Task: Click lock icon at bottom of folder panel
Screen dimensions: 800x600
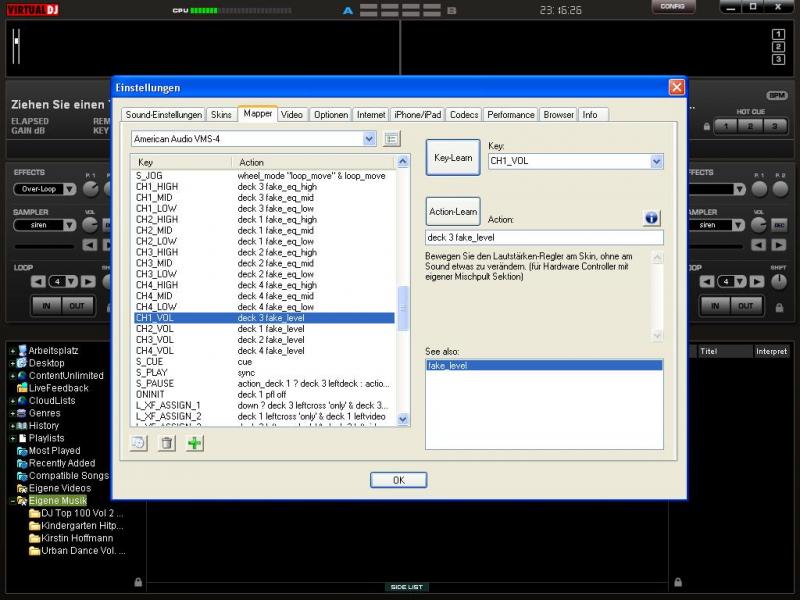Action: click(x=138, y=581)
